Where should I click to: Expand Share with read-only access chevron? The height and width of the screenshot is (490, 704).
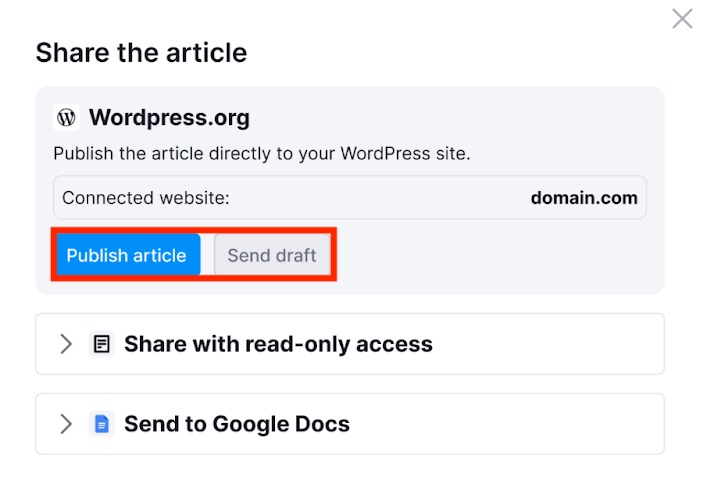(66, 344)
